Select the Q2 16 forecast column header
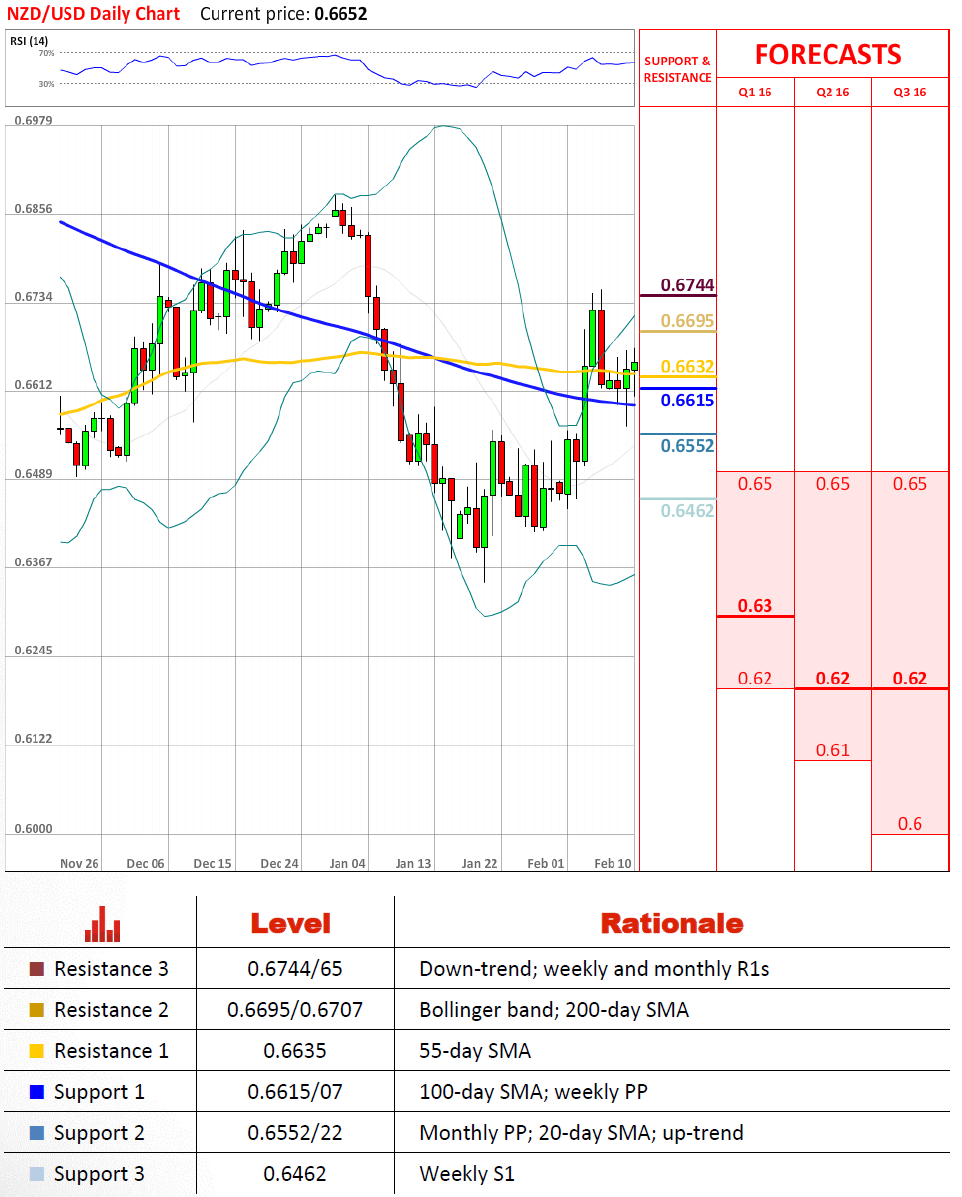This screenshot has width=962, height=1197. pyautogui.click(x=832, y=92)
